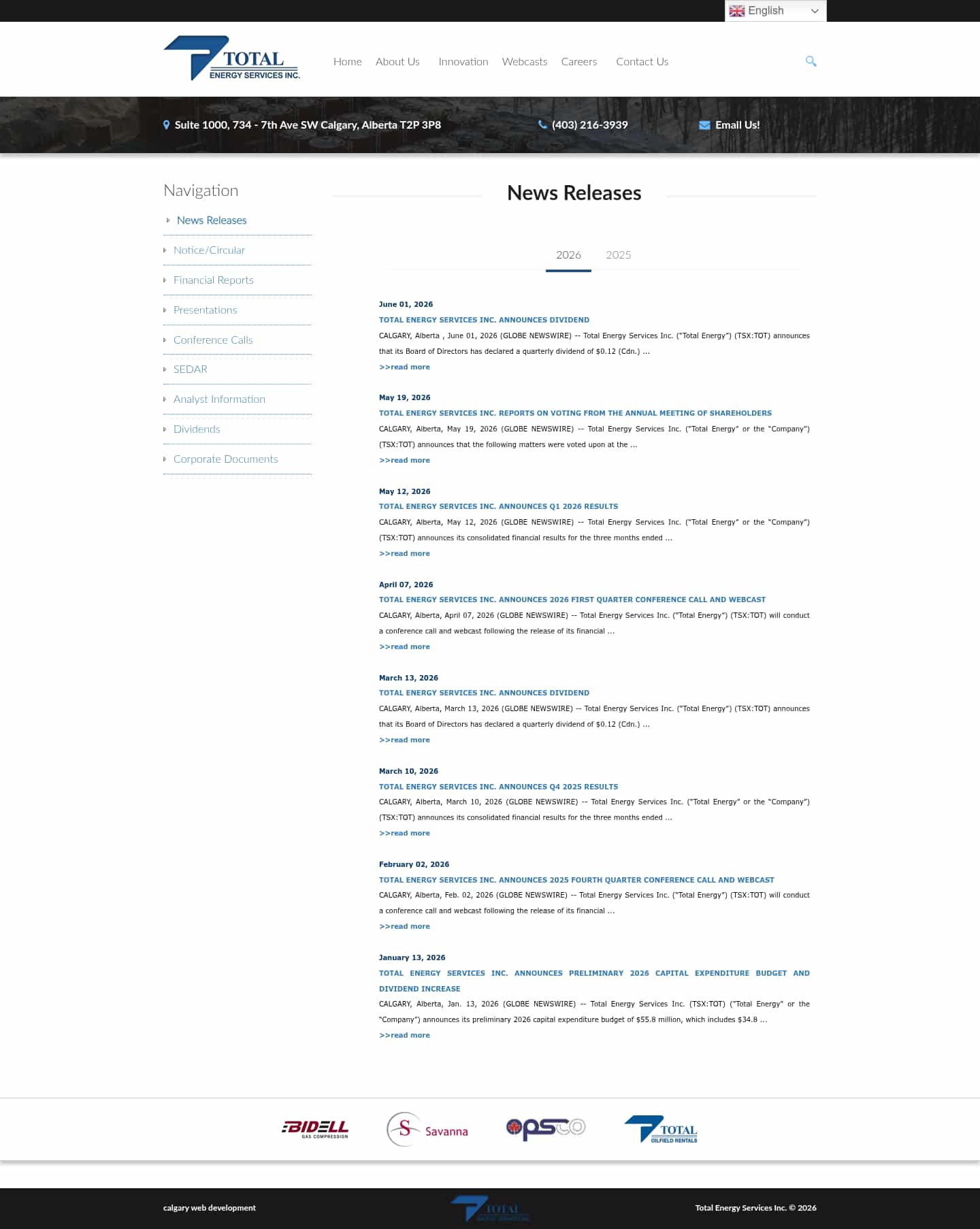Click read more under February 02, 2026
This screenshot has width=980, height=1229.
404,926
